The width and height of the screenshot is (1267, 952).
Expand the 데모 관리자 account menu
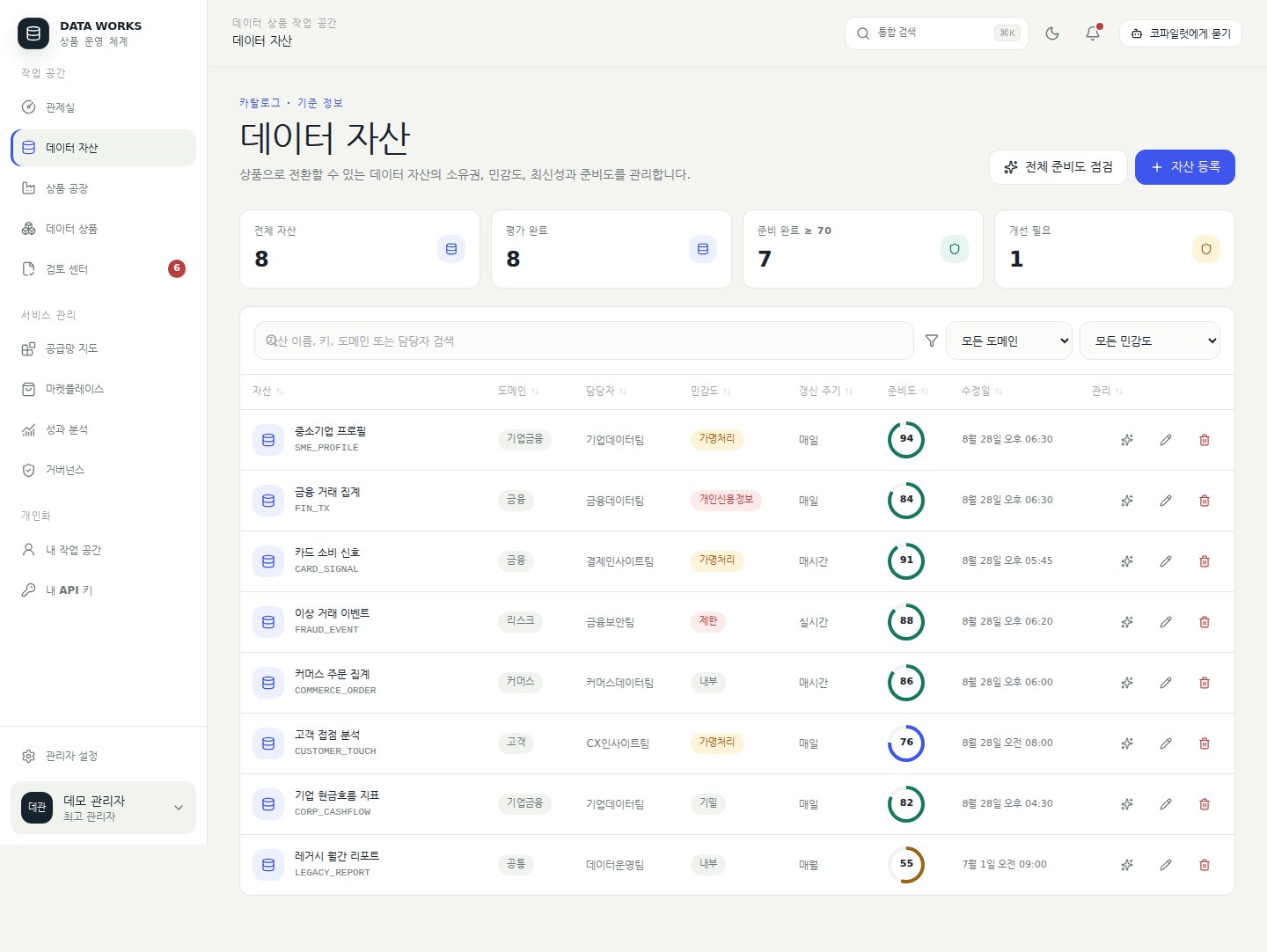click(103, 808)
